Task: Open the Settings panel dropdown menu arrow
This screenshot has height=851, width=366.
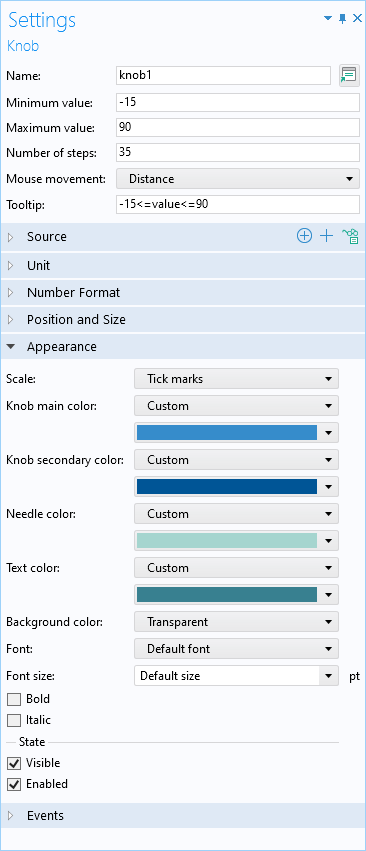Action: (x=328, y=18)
